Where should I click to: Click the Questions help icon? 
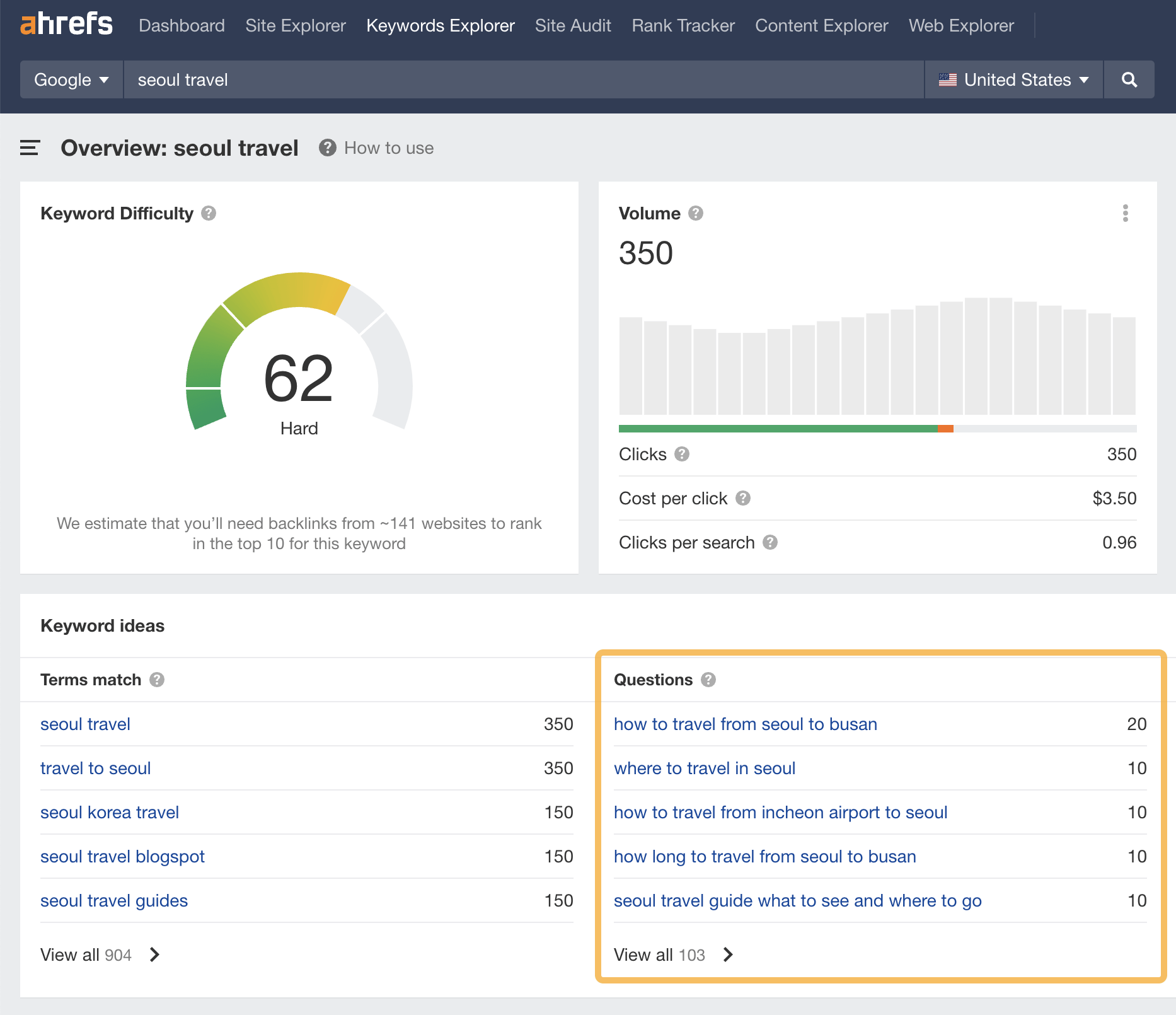pyautogui.click(x=708, y=680)
